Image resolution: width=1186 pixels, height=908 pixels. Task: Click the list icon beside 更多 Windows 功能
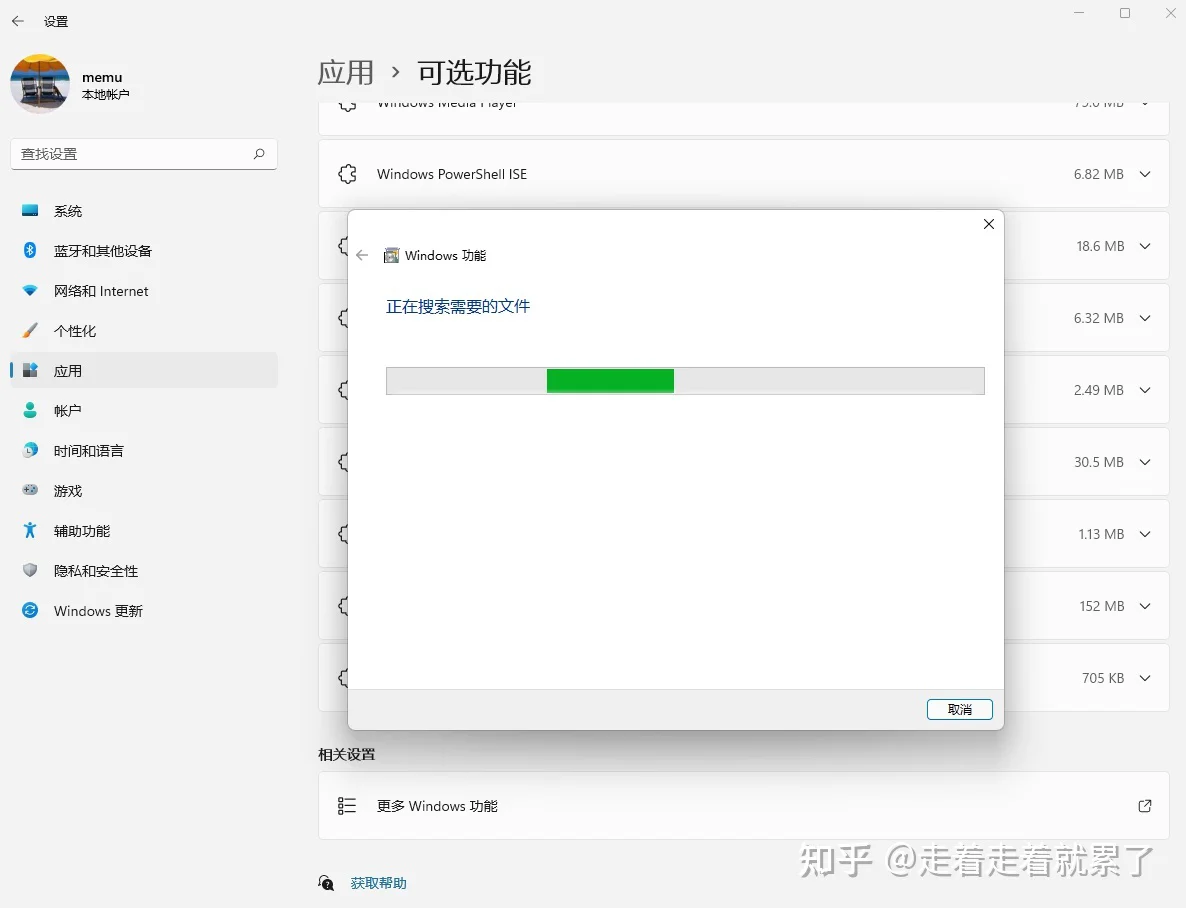[346, 806]
